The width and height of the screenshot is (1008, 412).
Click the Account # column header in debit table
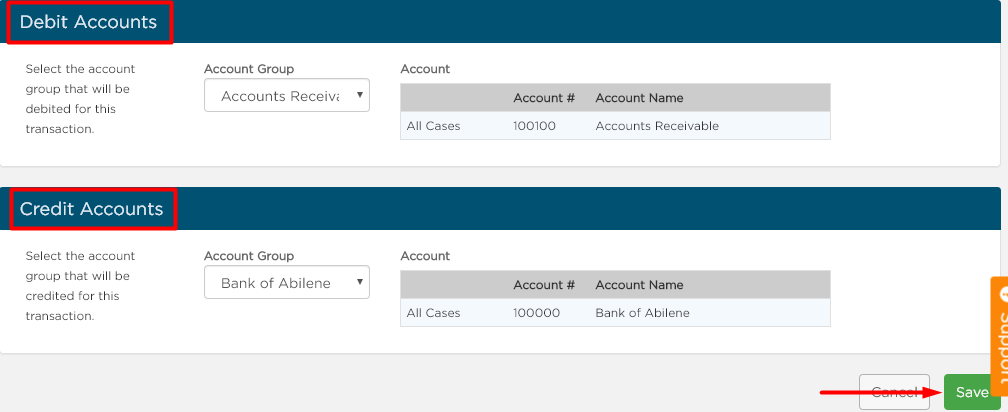pos(544,98)
